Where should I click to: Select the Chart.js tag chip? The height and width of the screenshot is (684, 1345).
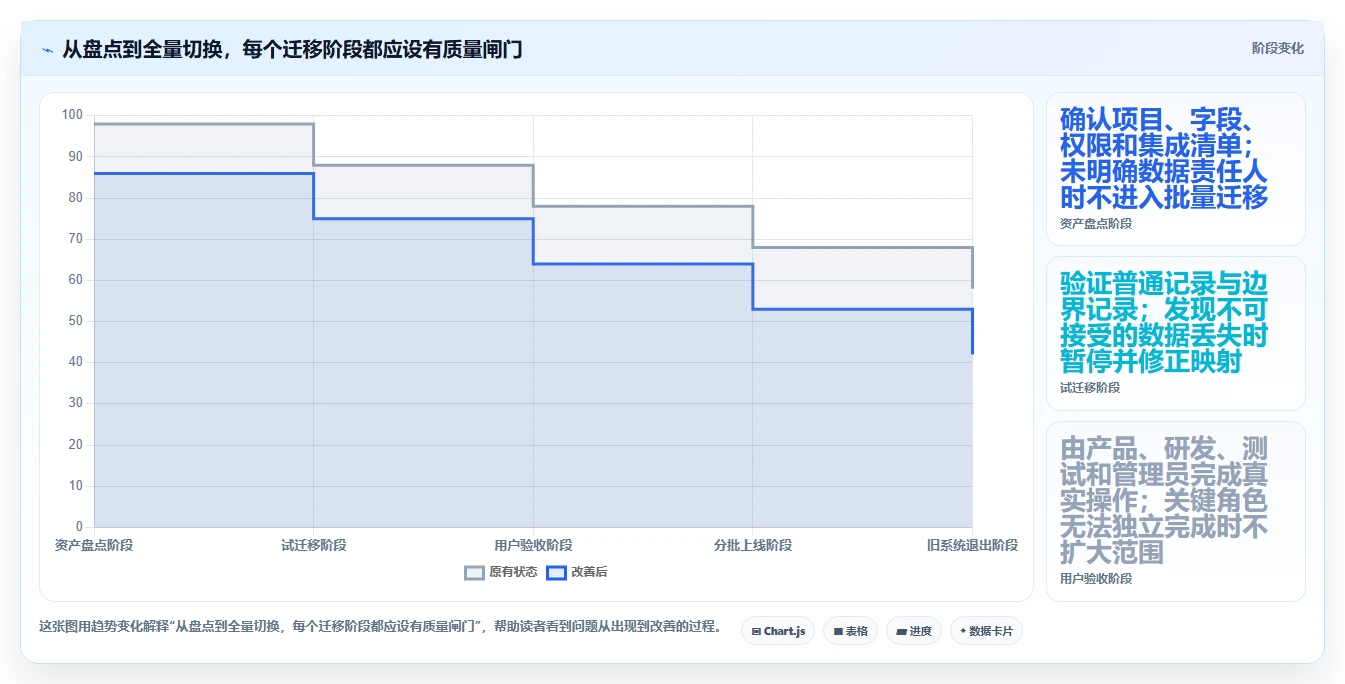(778, 631)
